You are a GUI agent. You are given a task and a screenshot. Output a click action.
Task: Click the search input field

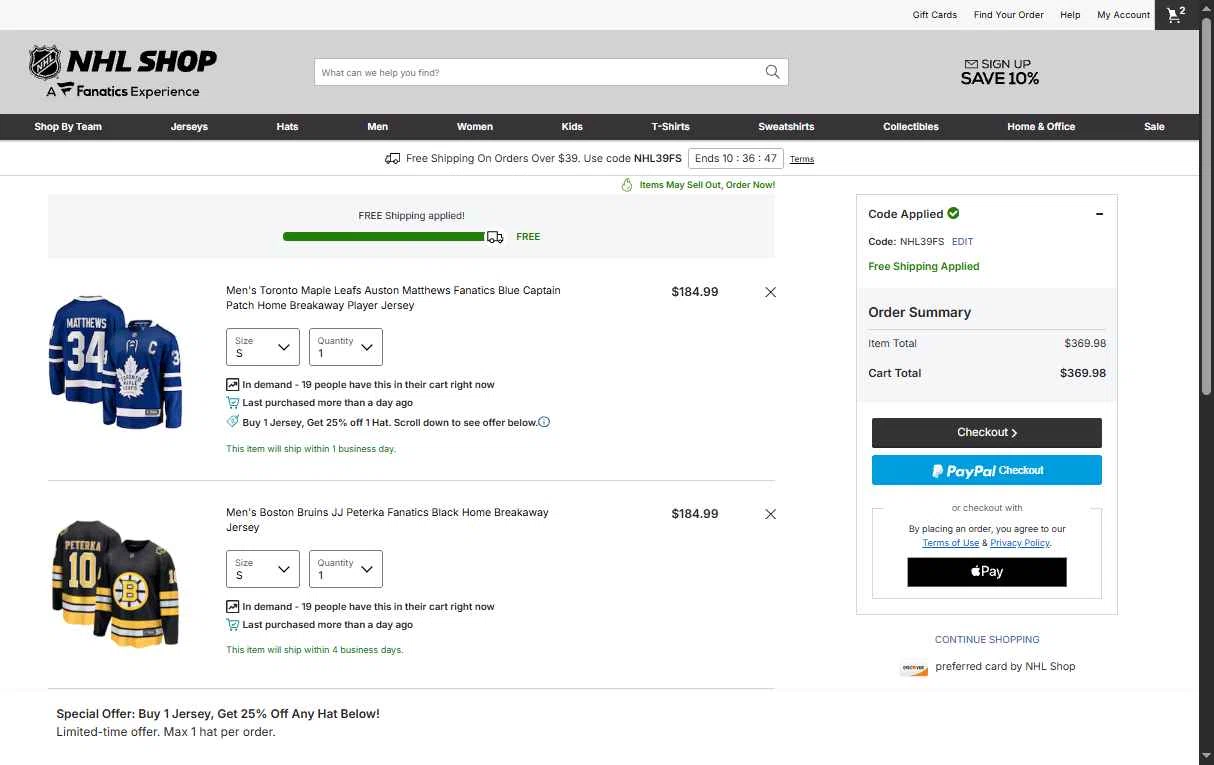[x=538, y=72]
